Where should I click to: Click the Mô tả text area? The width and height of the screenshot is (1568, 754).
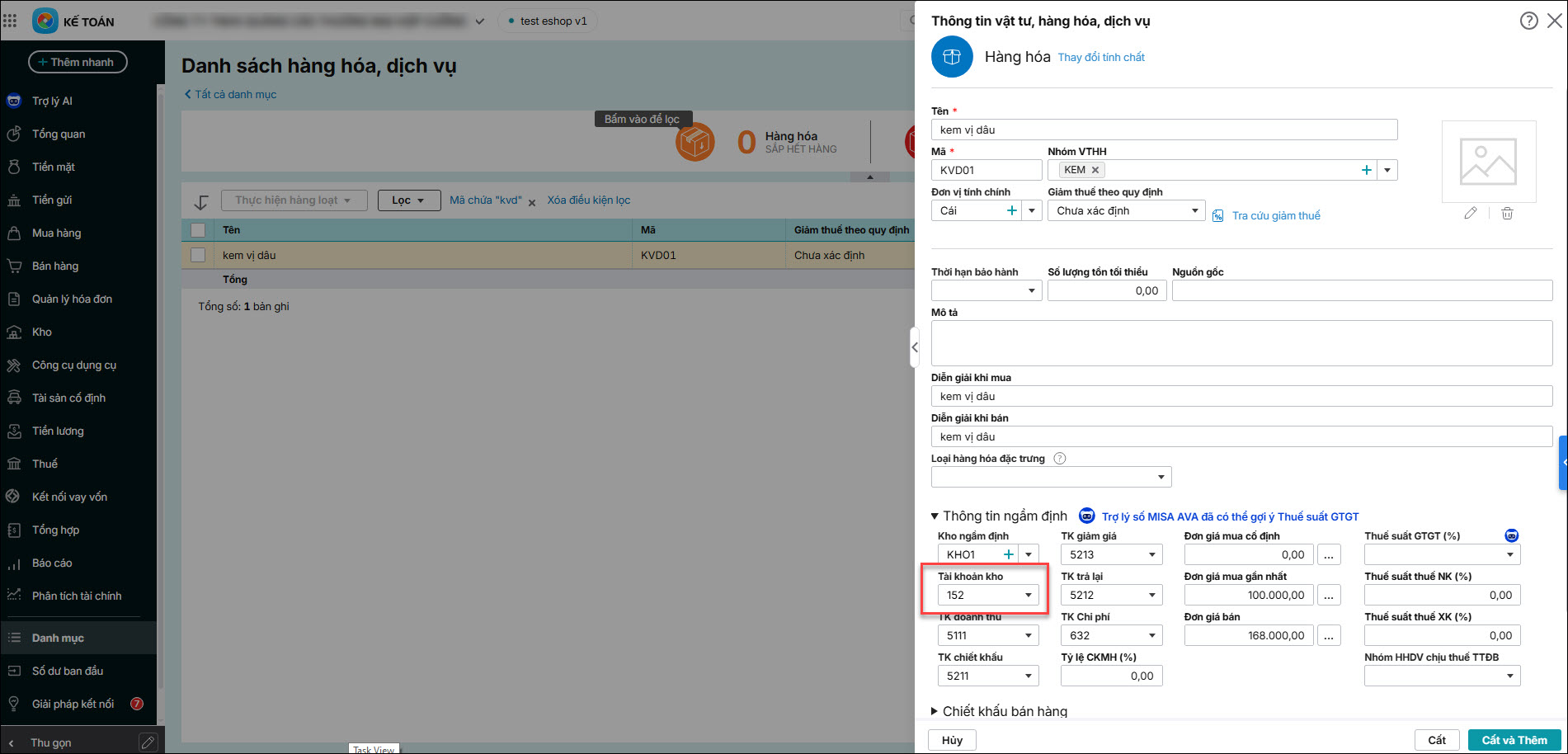[x=1241, y=343]
